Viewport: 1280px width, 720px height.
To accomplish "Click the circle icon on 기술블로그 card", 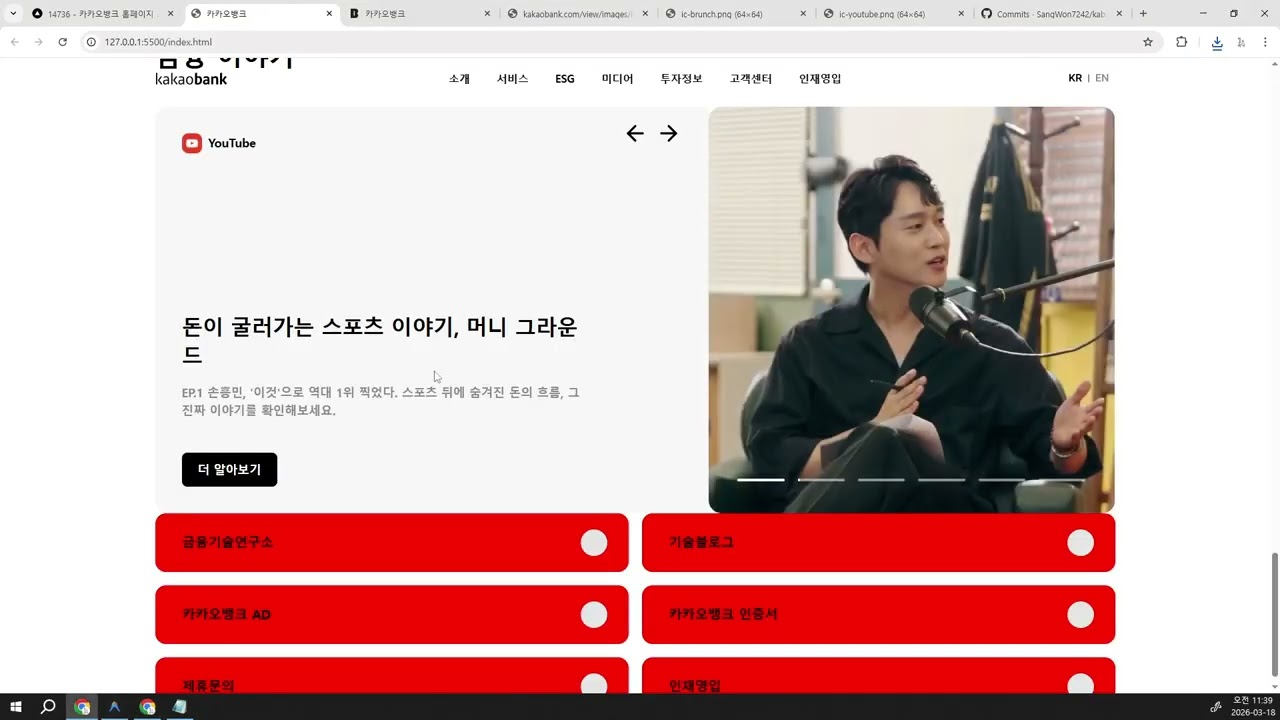I will tap(1080, 543).
